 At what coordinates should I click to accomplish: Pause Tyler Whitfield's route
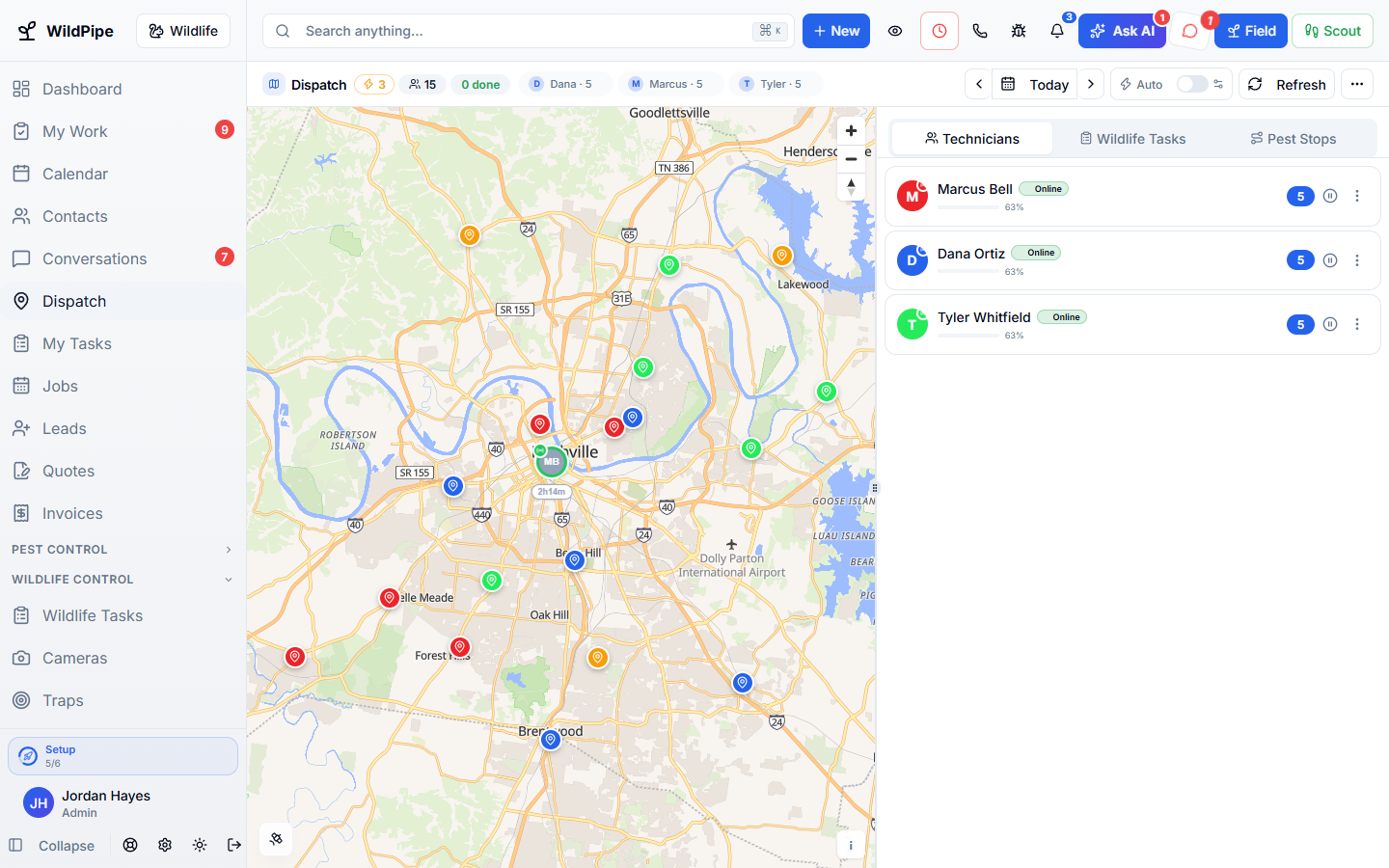click(x=1330, y=324)
